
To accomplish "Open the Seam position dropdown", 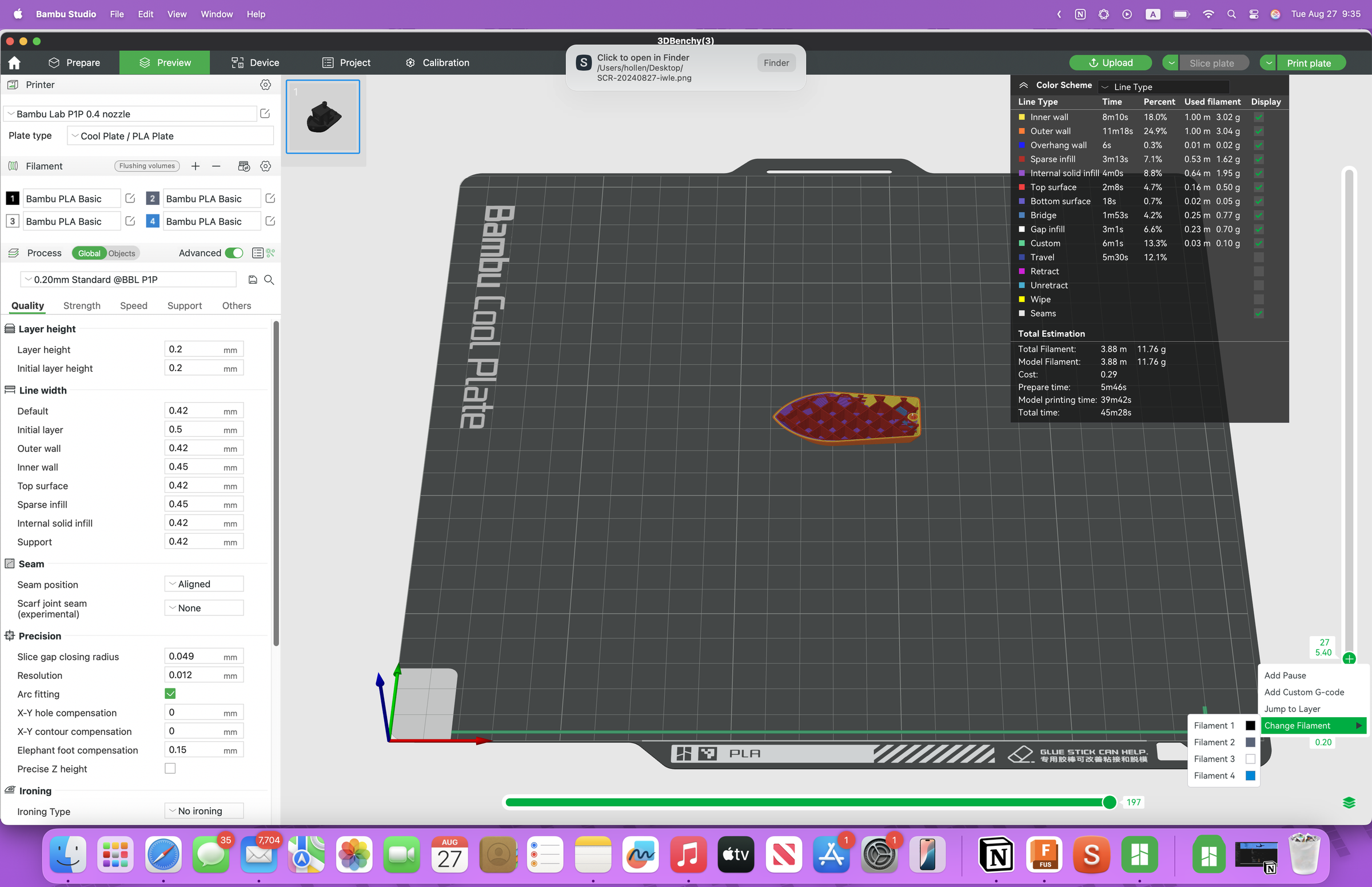I will (204, 583).
